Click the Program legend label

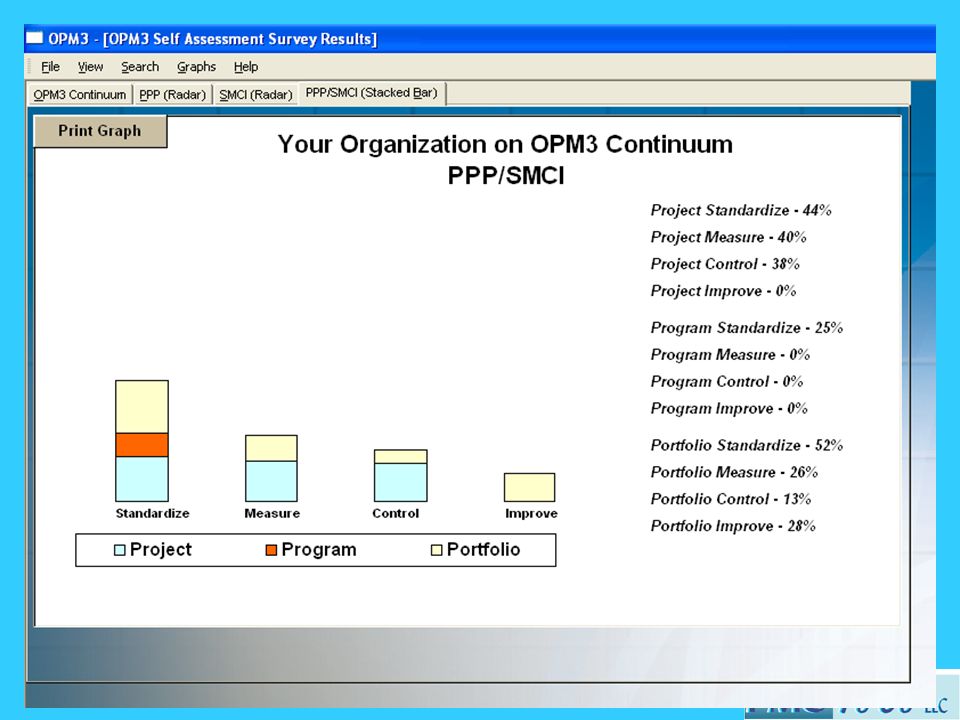pyautogui.click(x=319, y=549)
